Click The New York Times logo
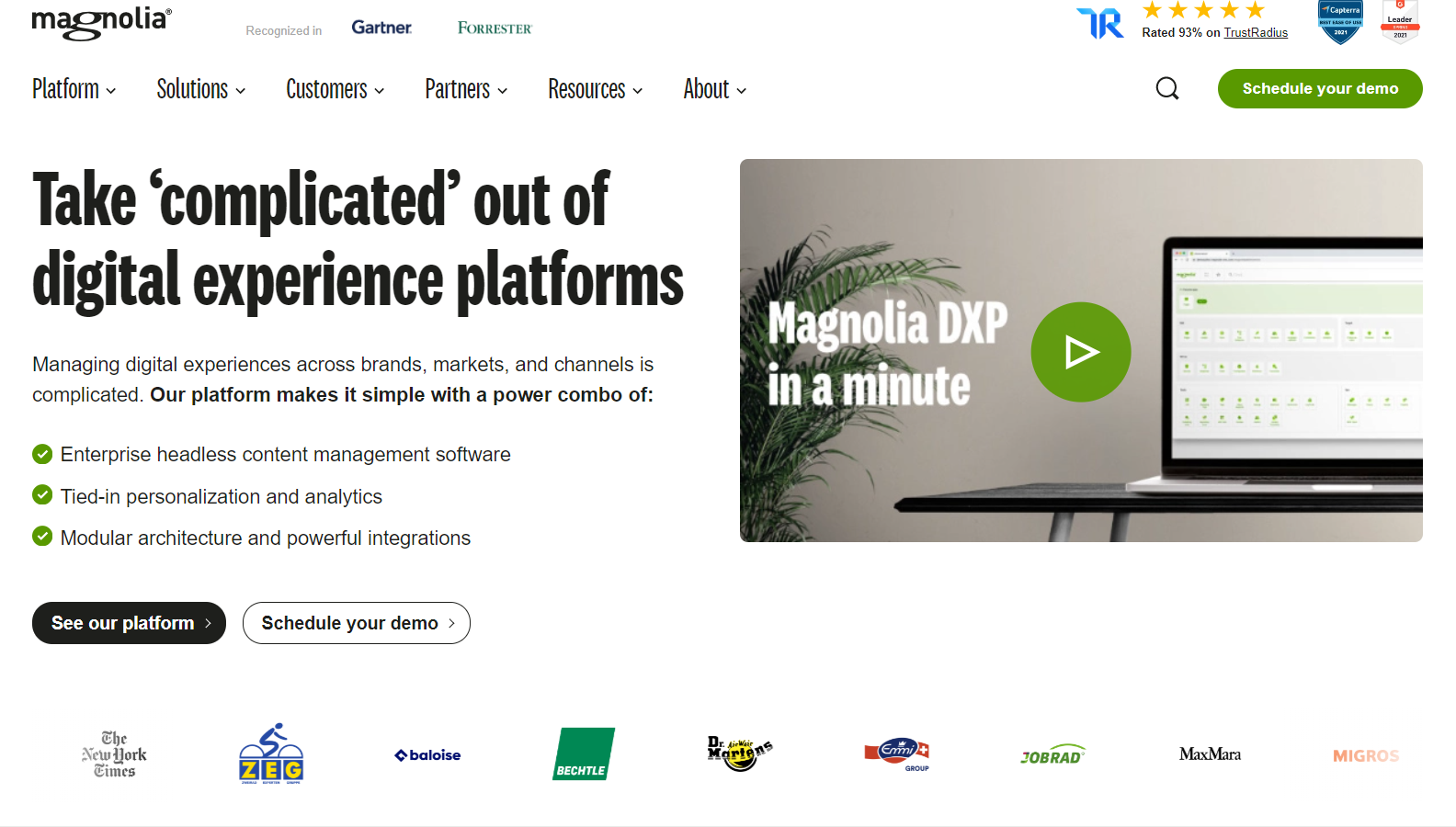The image size is (1456, 827). (114, 754)
